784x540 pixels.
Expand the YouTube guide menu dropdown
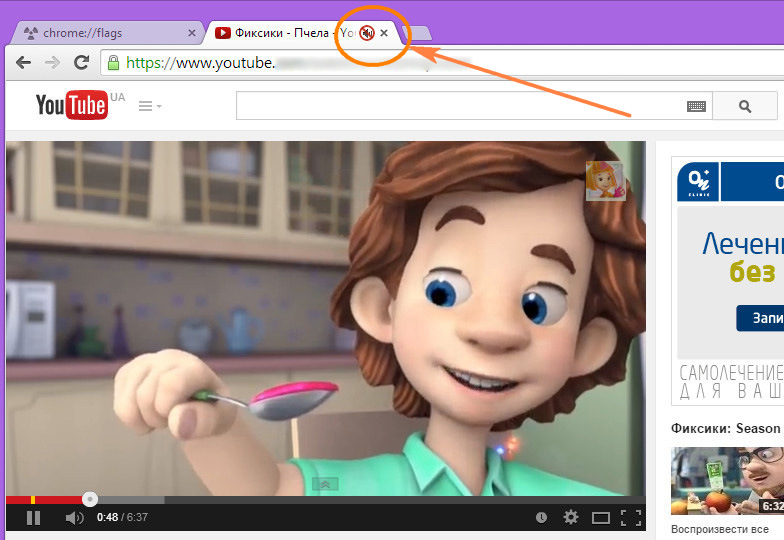(150, 106)
